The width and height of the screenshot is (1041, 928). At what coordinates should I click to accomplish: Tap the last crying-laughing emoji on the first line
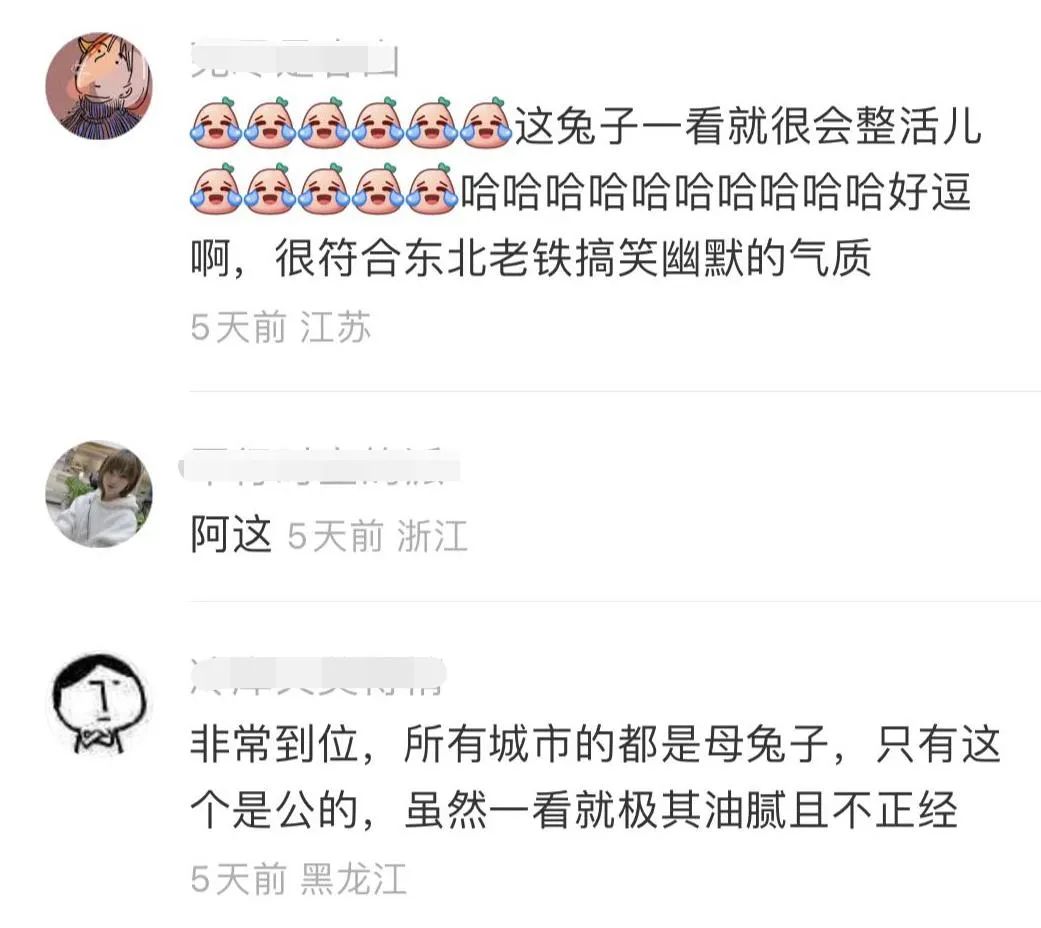click(x=486, y=123)
